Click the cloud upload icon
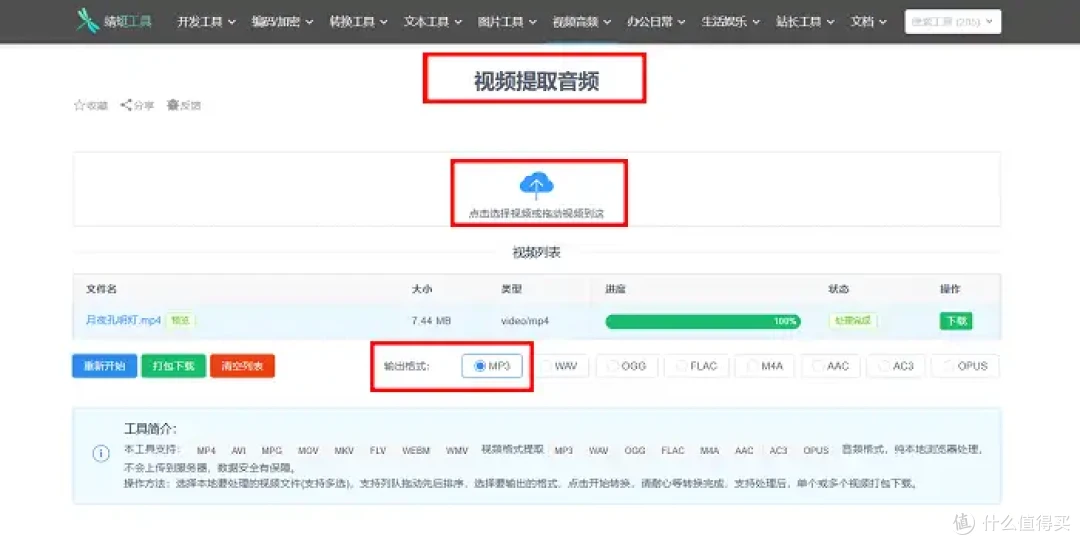Screen dimensions: 1080x545 click(537, 185)
